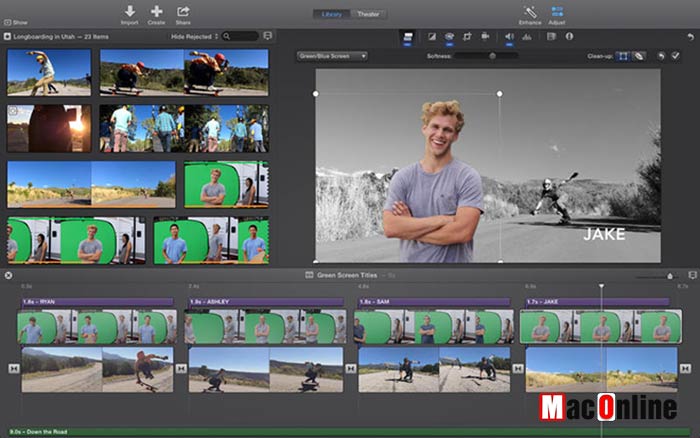Click the transition icon after the JAKE clip

[685, 368]
